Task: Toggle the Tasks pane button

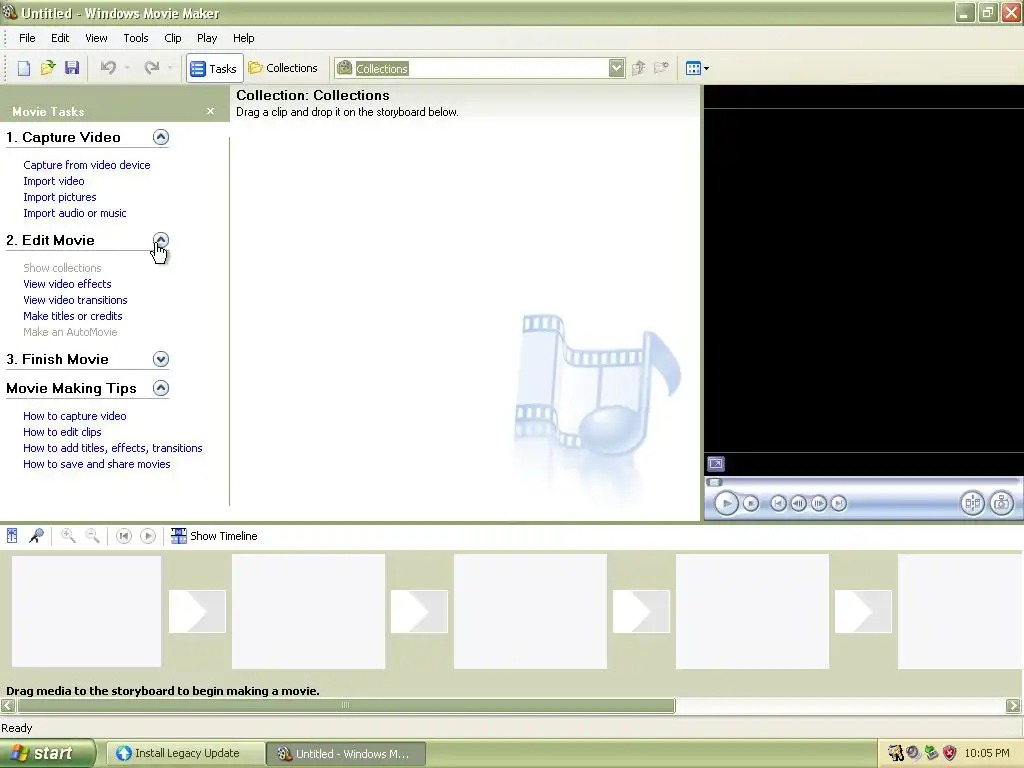Action: [x=214, y=68]
